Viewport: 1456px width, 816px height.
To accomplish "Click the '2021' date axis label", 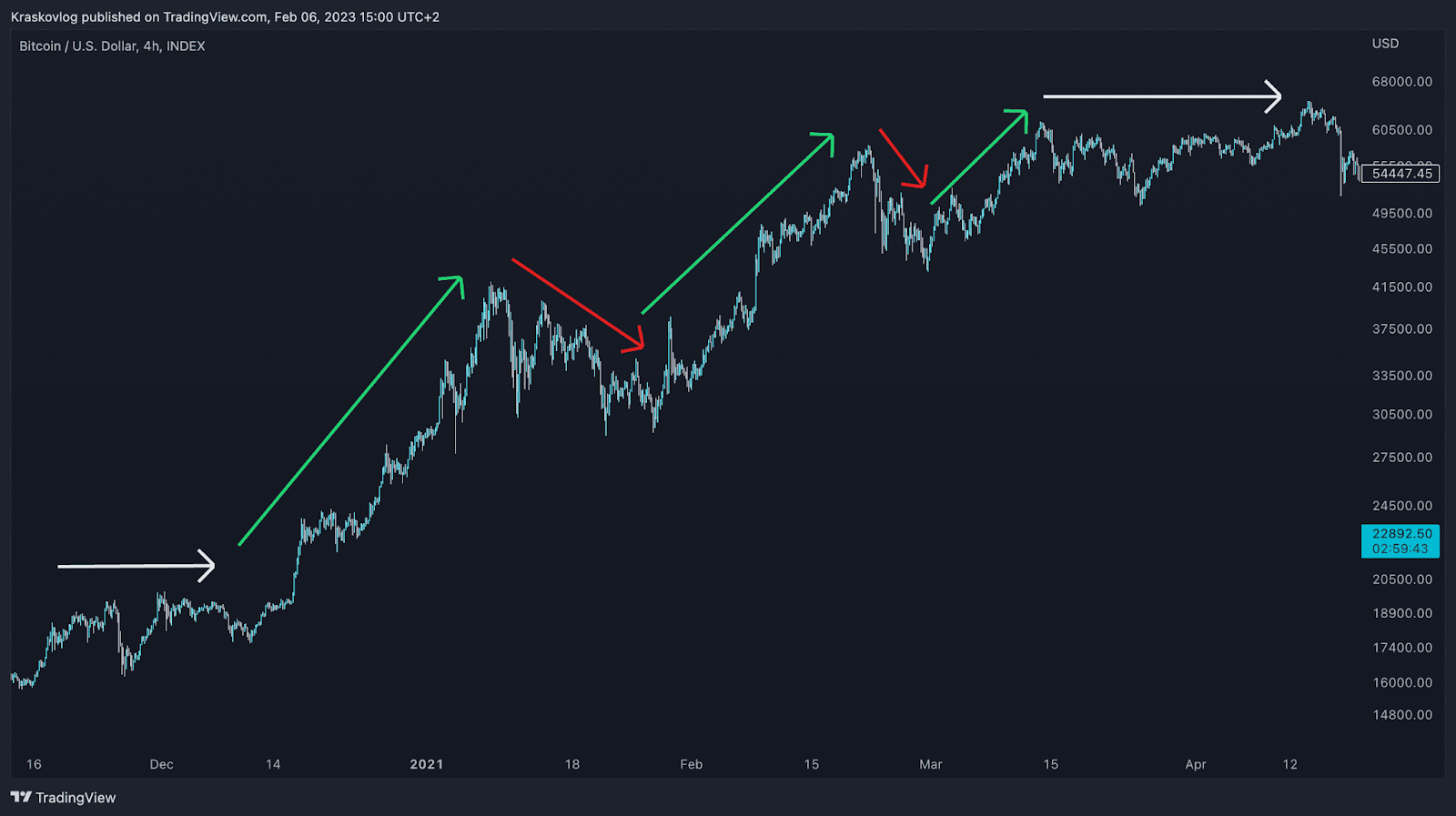I will (x=426, y=764).
